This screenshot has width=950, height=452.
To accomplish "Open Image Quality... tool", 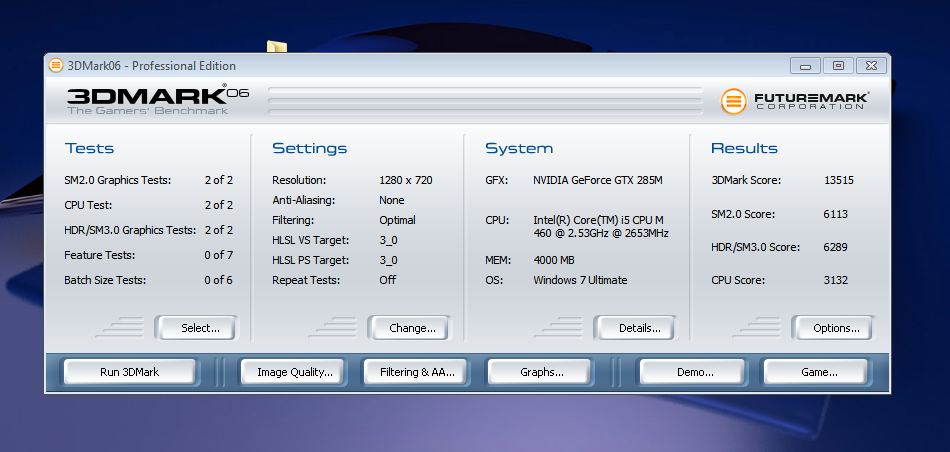I will (x=292, y=372).
